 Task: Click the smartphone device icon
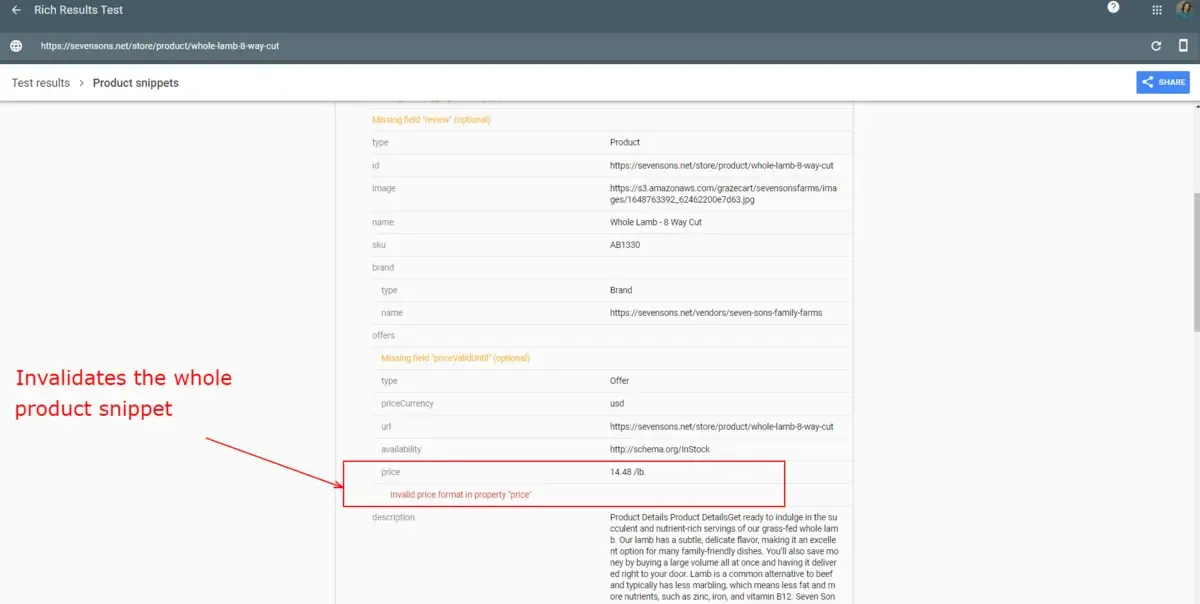pos(1183,46)
